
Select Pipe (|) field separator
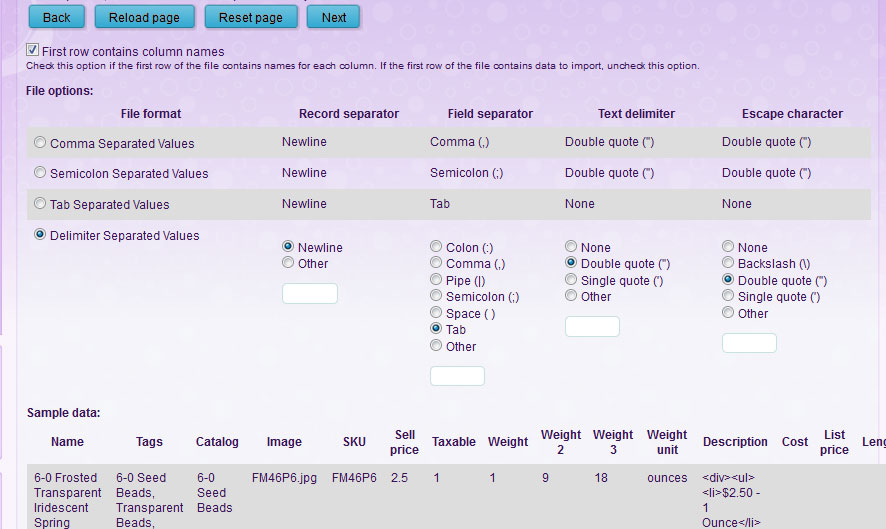coord(436,280)
